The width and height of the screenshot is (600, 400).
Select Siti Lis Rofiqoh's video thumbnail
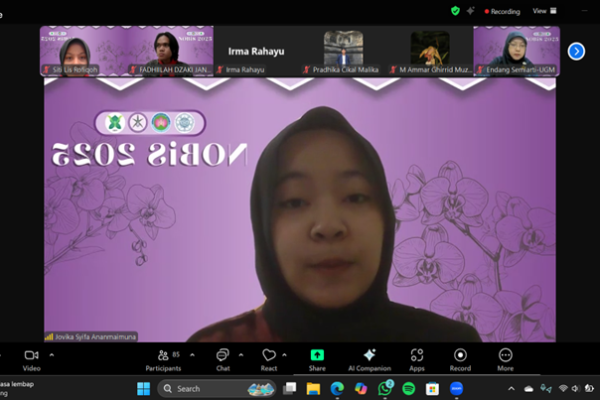(x=83, y=51)
